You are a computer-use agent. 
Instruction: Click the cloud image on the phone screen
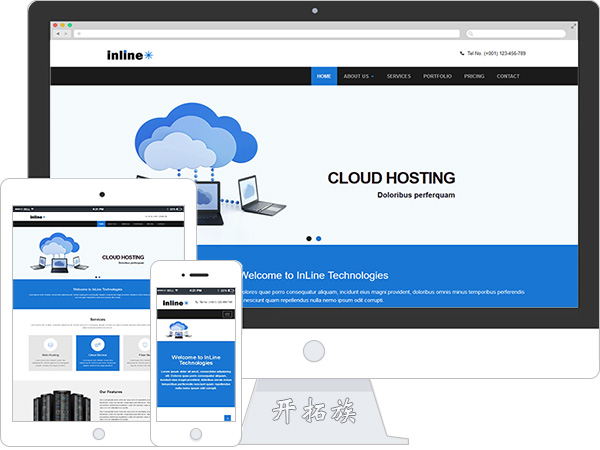click(x=178, y=330)
